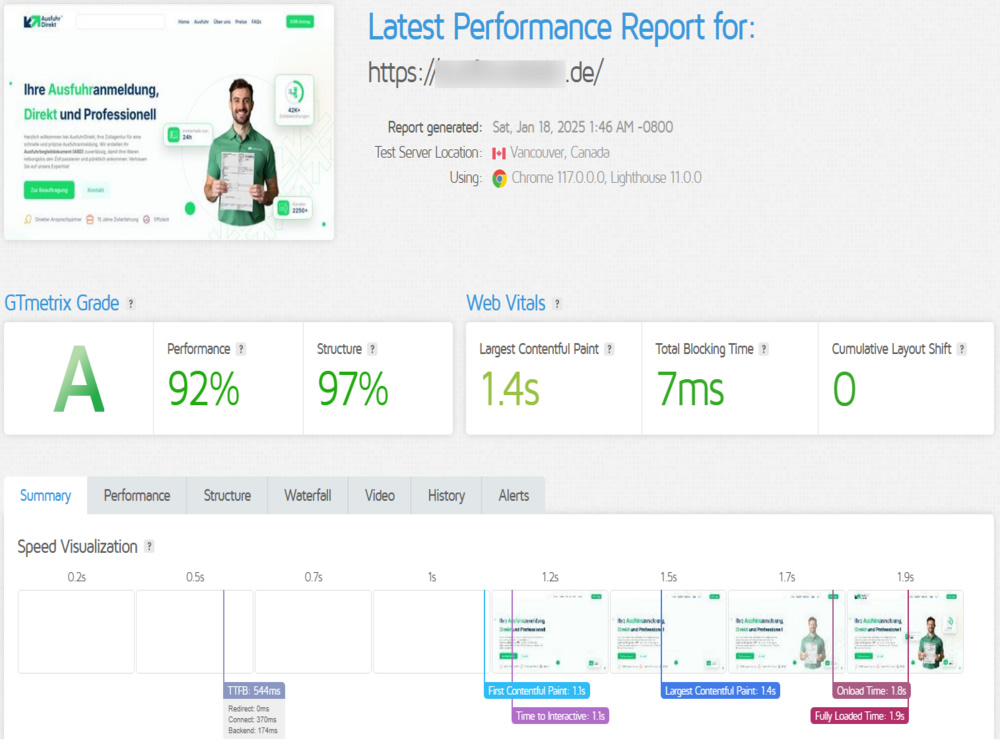Click the tested site URL link

pos(485,73)
